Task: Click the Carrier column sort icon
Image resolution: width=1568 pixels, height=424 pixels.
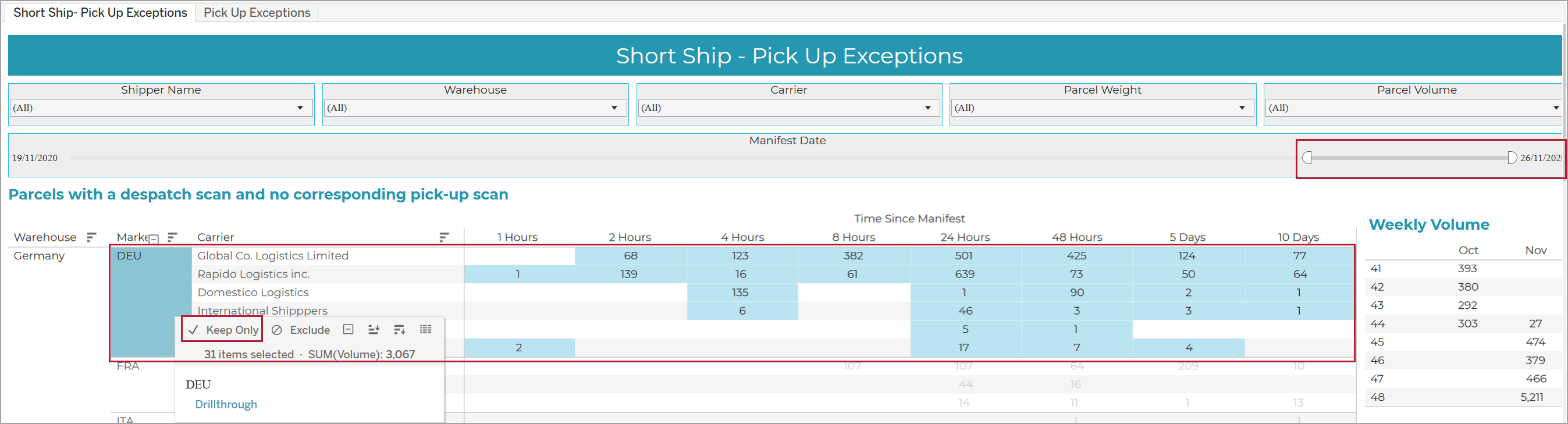Action: click(445, 237)
